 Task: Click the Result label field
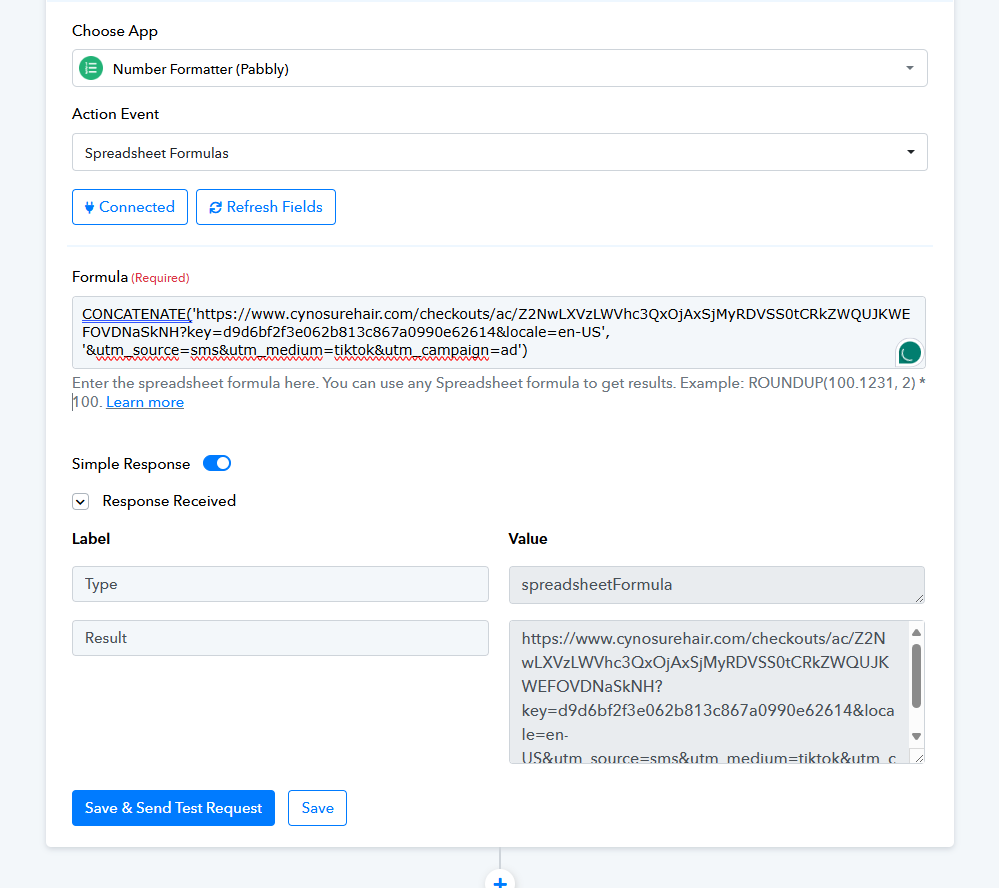[280, 638]
